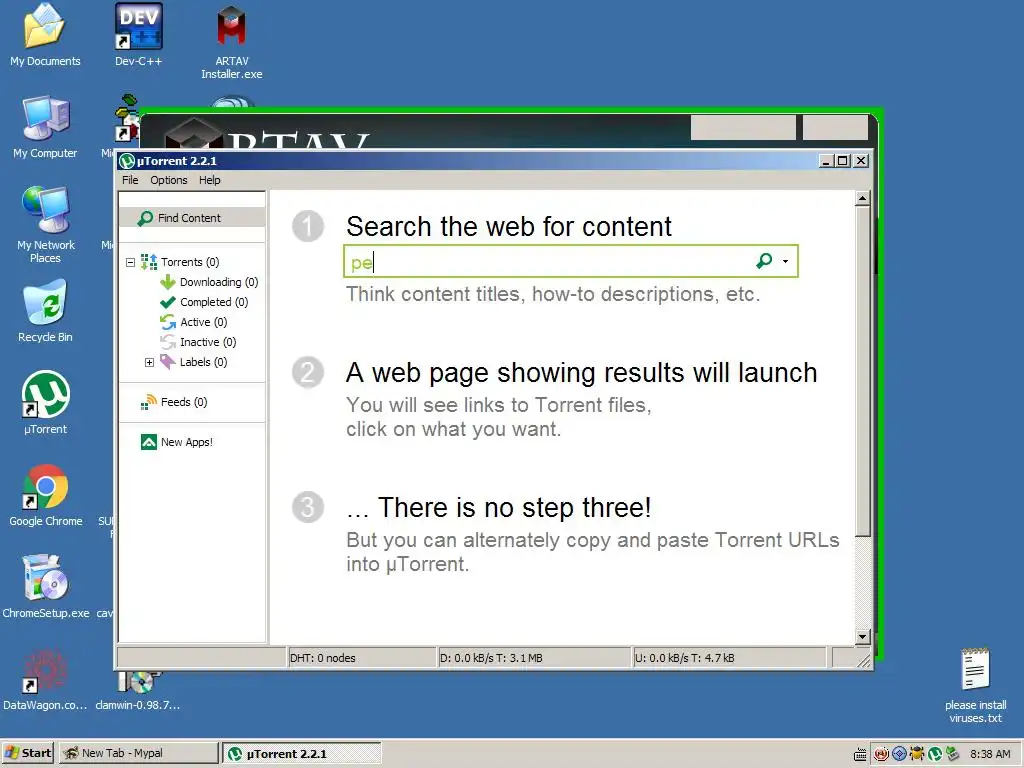Open the Help menu
Image resolution: width=1024 pixels, height=768 pixels.
(210, 180)
